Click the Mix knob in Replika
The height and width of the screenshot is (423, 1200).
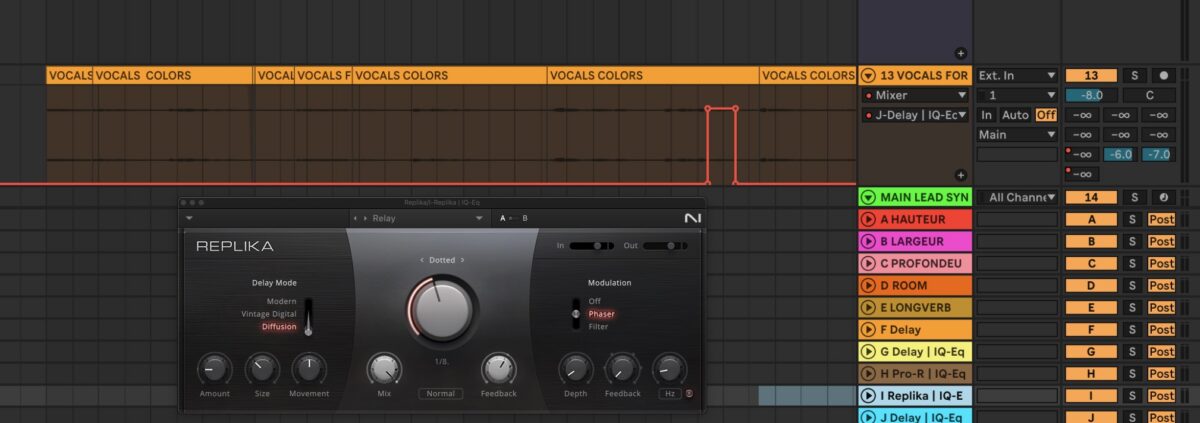click(384, 369)
